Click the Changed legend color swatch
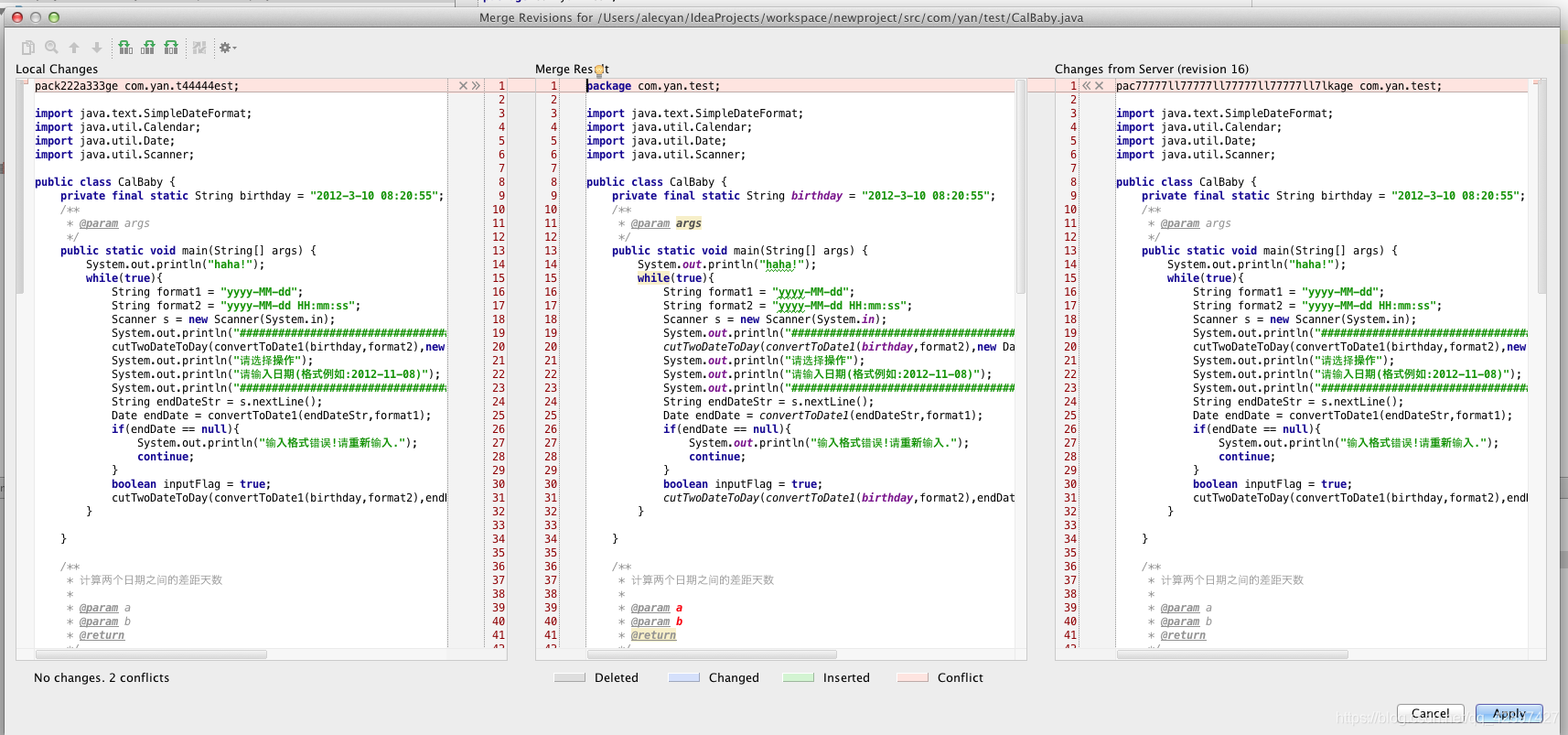 tap(684, 678)
